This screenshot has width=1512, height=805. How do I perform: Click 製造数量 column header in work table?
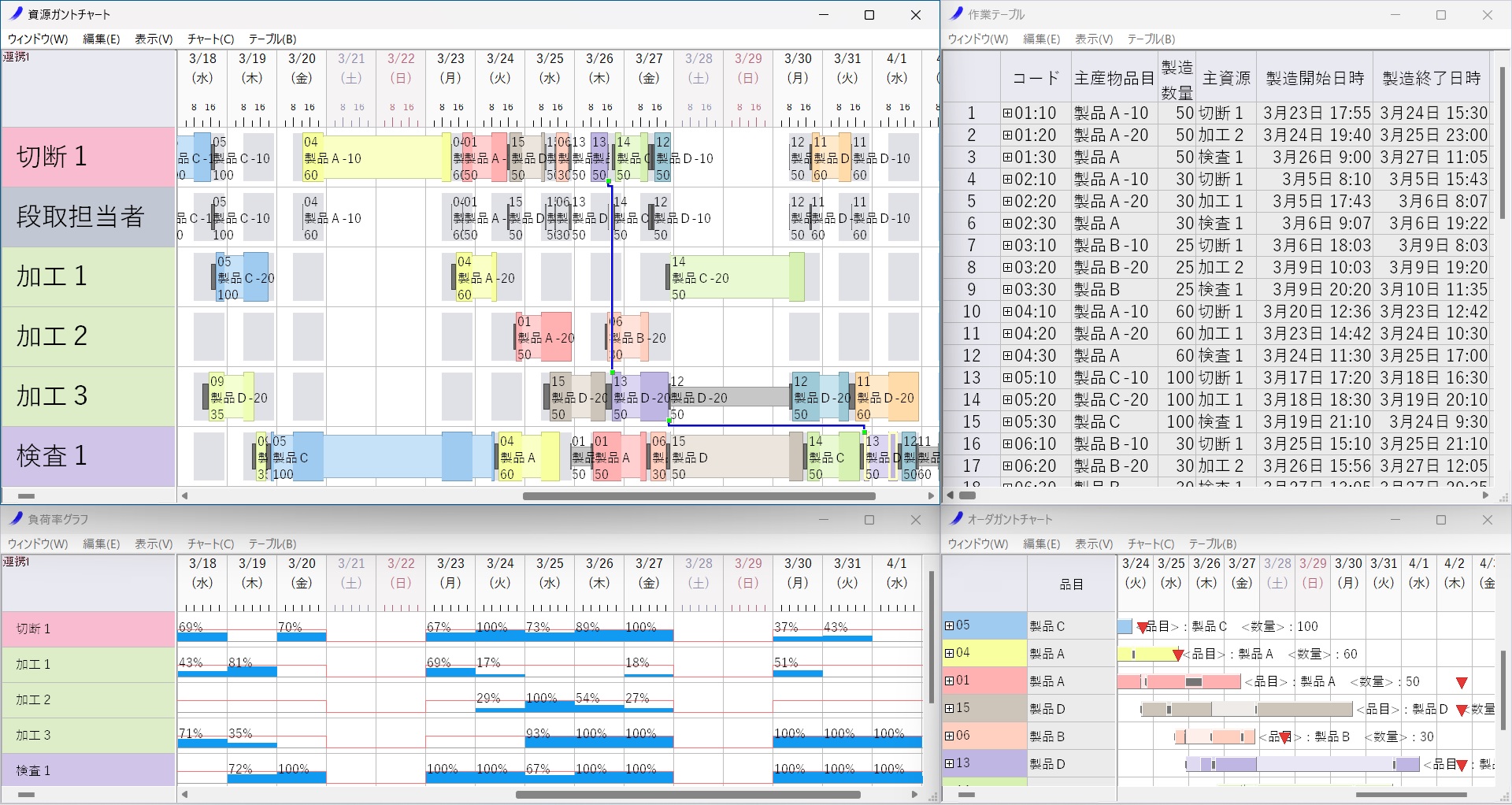click(1177, 78)
